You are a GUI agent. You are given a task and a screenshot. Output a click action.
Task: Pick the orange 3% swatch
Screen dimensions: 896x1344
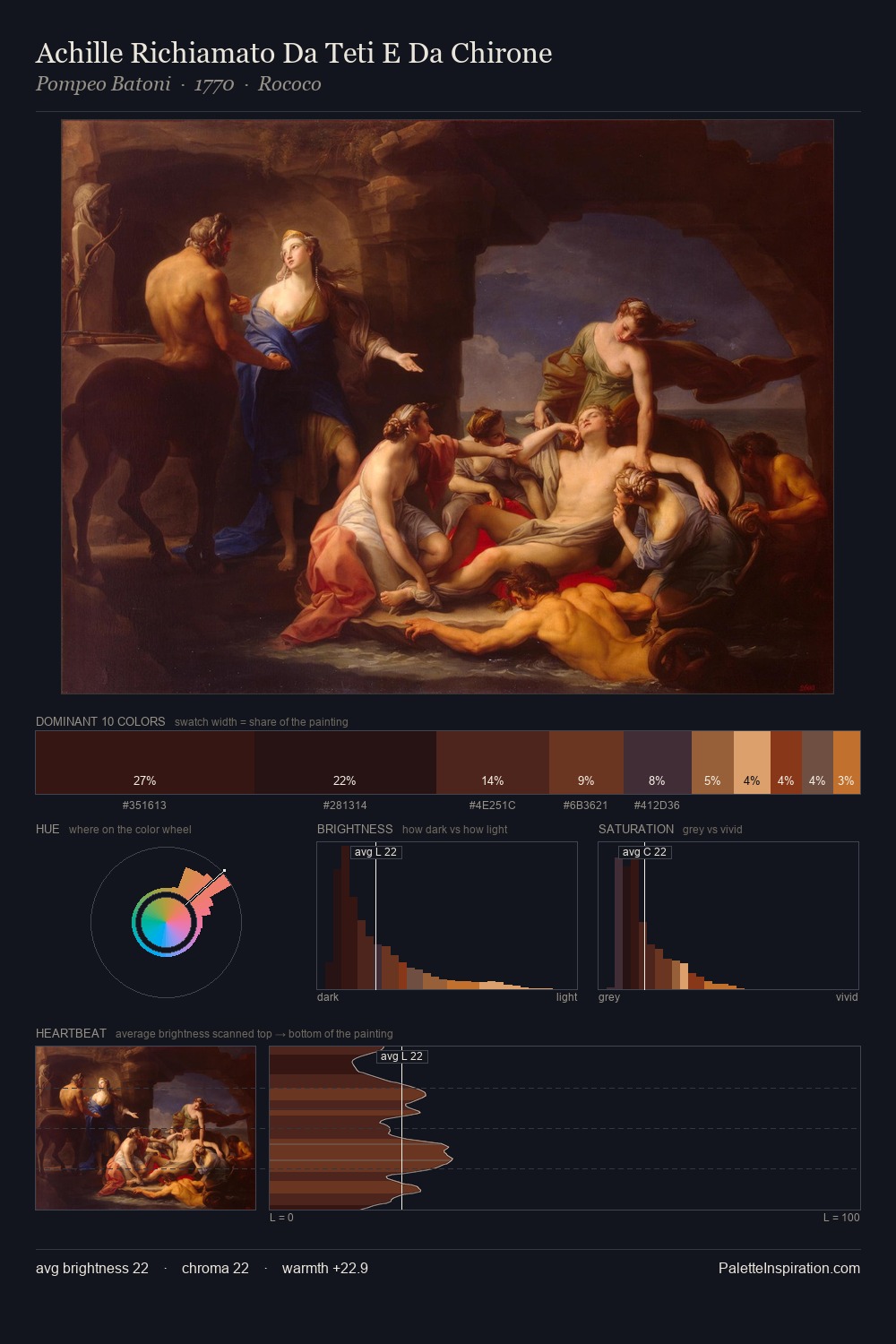click(847, 762)
